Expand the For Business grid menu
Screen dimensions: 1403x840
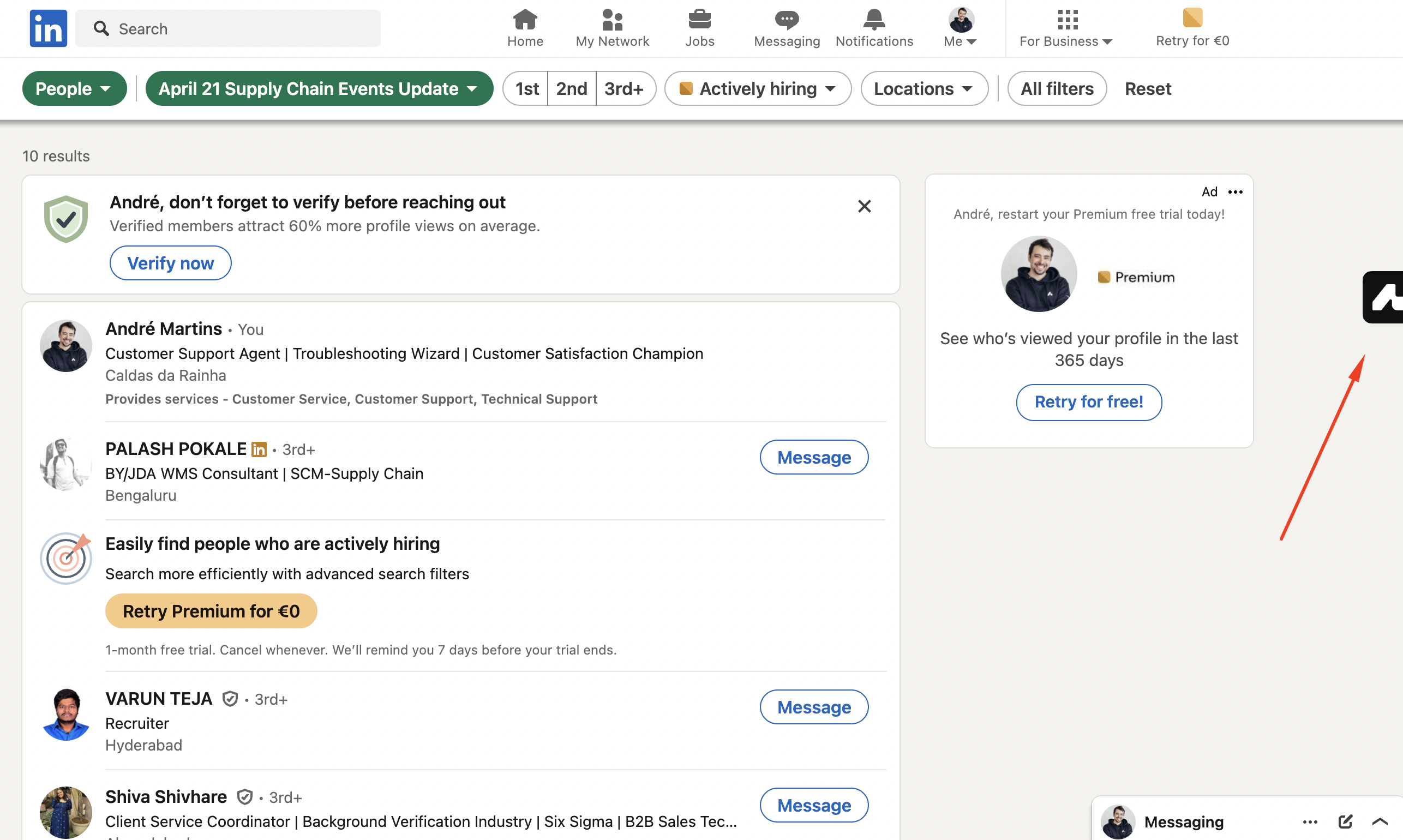(x=1066, y=28)
